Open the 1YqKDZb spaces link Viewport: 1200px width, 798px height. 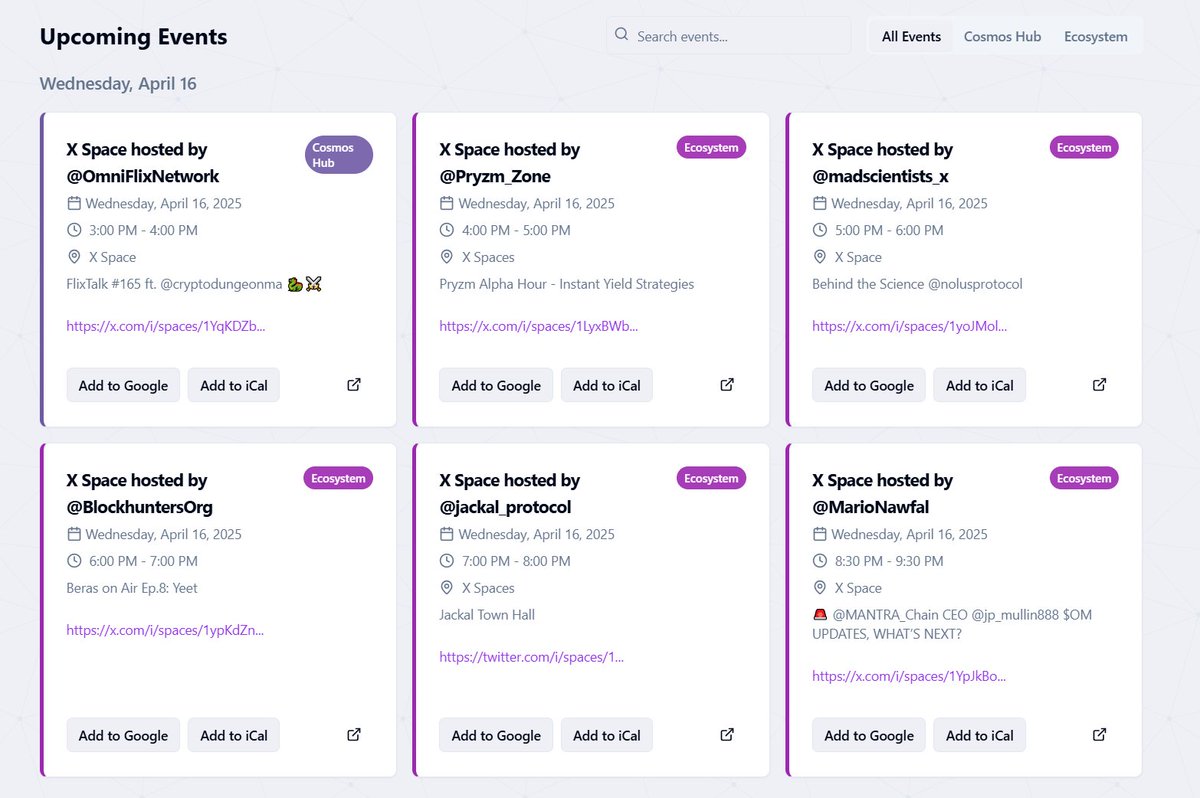pos(166,326)
